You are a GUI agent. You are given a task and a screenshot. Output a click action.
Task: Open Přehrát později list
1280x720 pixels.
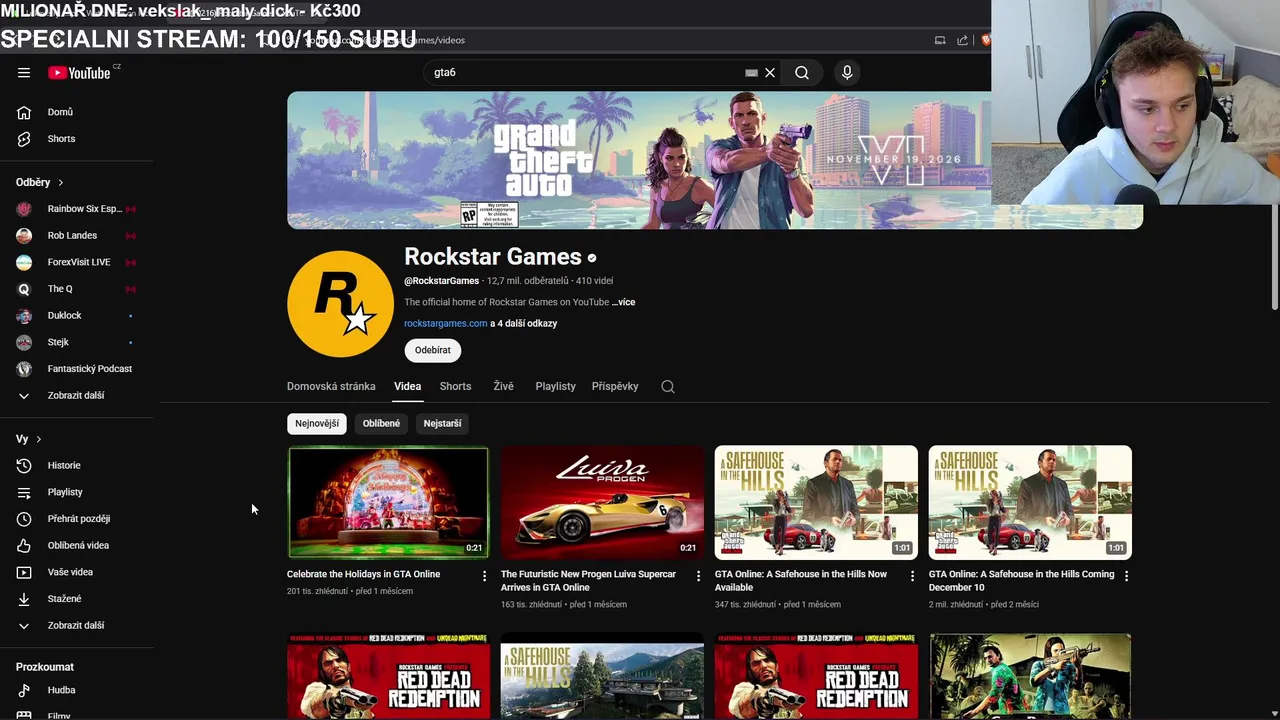pos(77,519)
